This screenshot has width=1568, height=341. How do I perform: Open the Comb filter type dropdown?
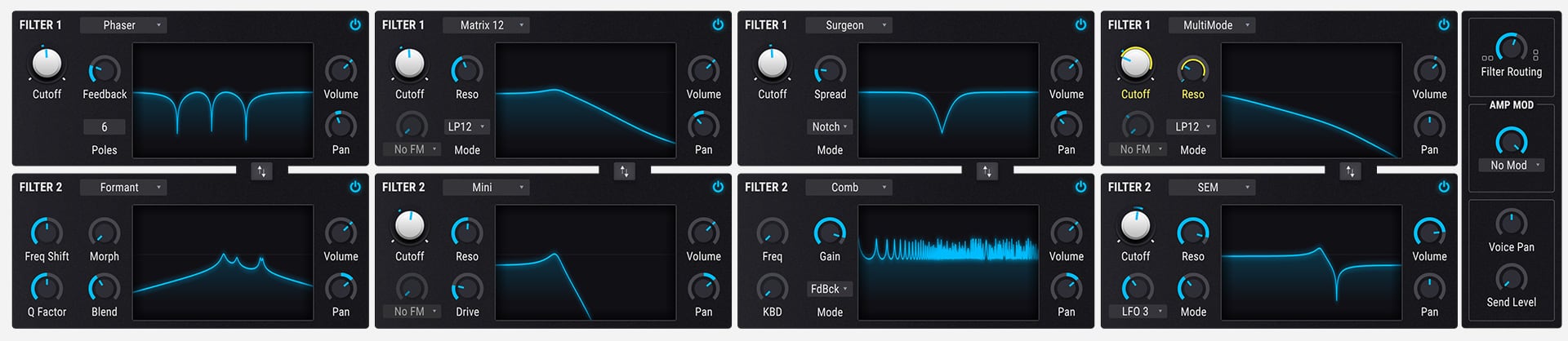849,188
